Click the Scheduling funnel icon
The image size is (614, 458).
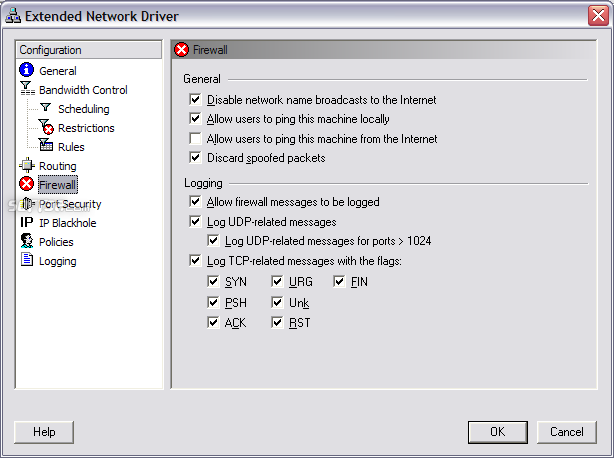point(45,108)
